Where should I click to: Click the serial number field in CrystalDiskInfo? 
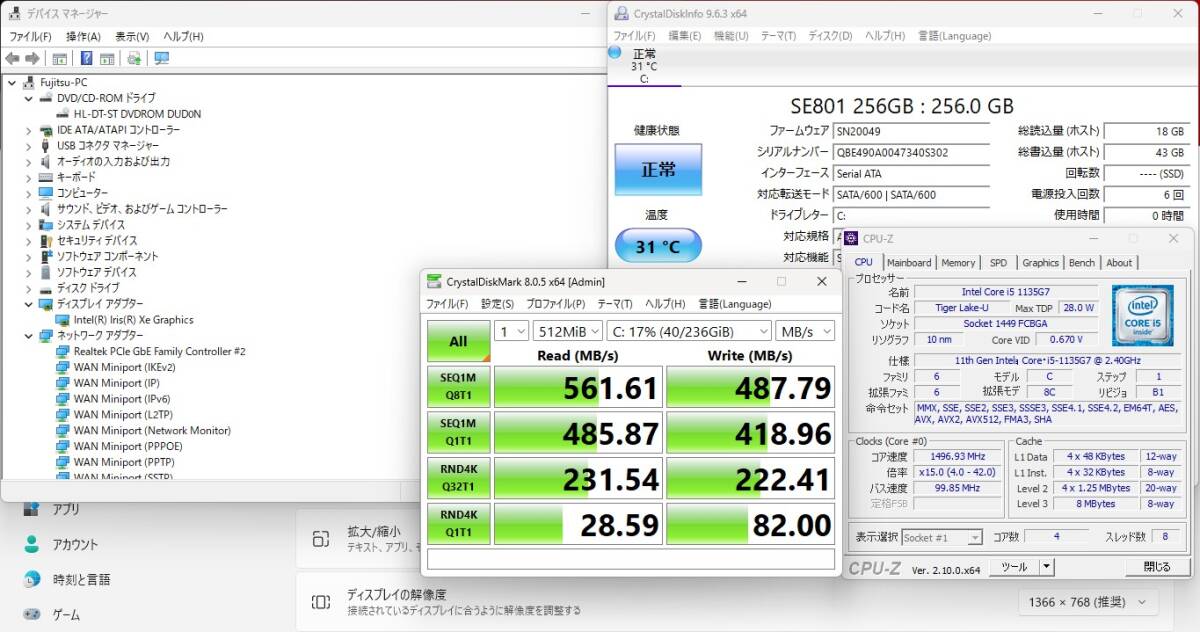tap(911, 153)
